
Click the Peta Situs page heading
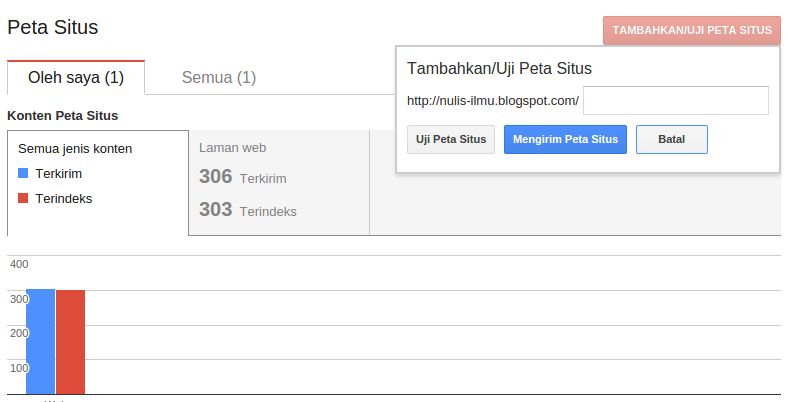[x=53, y=27]
